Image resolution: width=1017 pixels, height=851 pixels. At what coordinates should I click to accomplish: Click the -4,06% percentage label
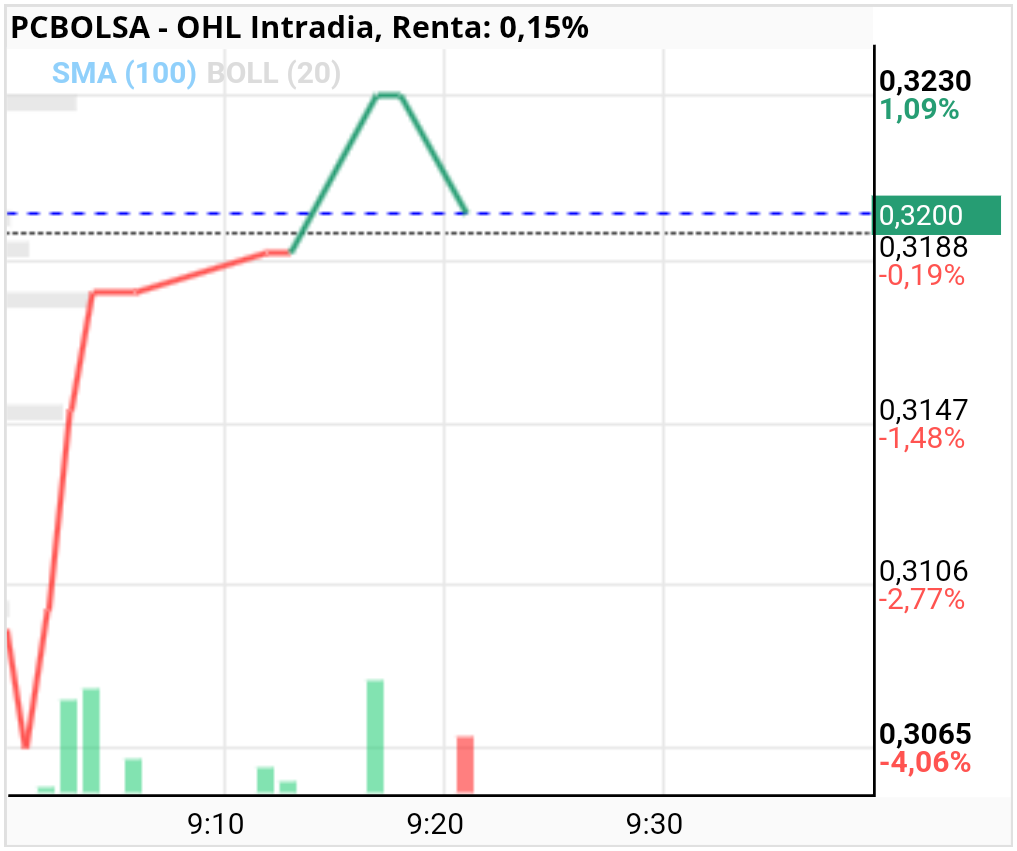click(924, 762)
